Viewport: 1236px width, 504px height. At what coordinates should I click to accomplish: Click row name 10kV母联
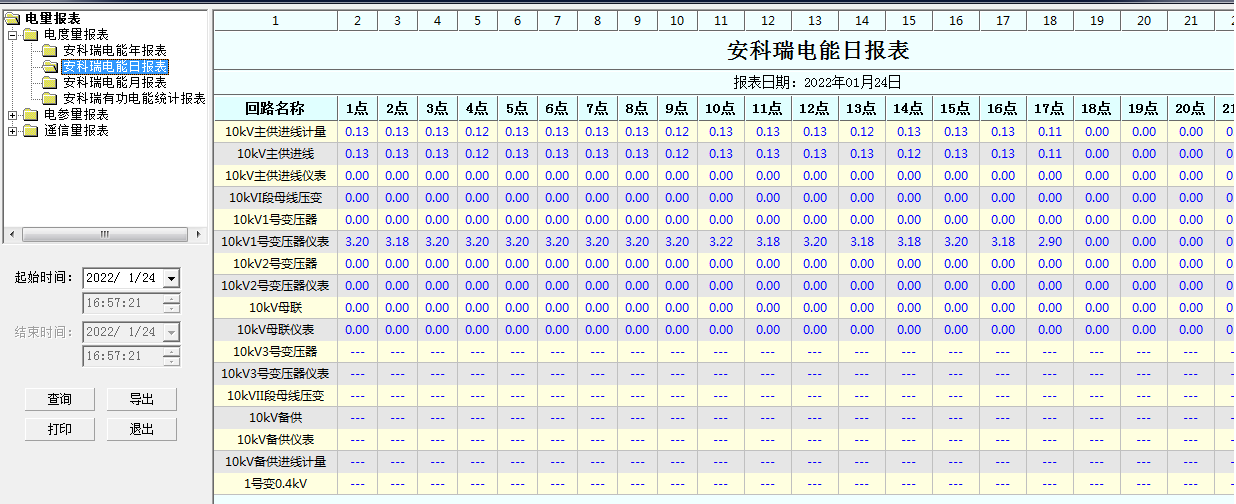click(276, 307)
